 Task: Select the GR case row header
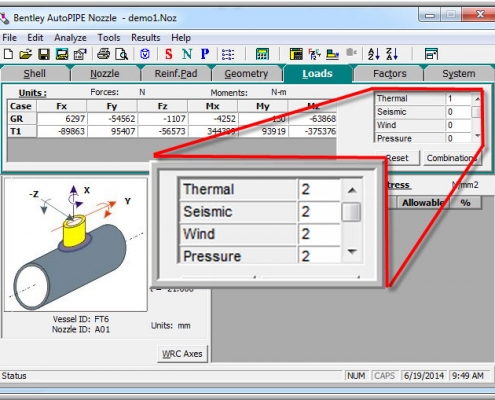click(x=22, y=119)
